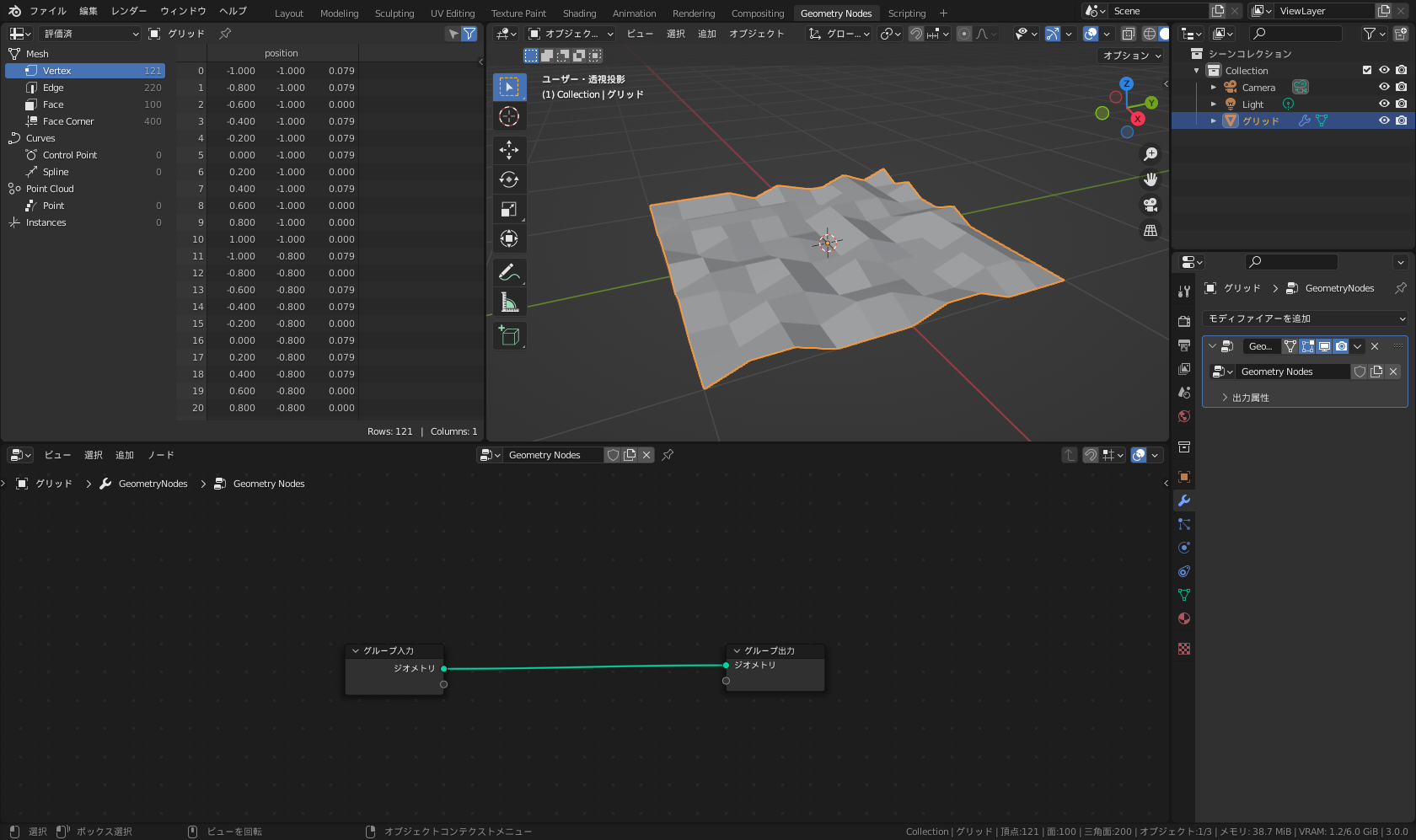Toggle visibility of the Light object
This screenshot has width=1416, height=840.
pyautogui.click(x=1384, y=104)
